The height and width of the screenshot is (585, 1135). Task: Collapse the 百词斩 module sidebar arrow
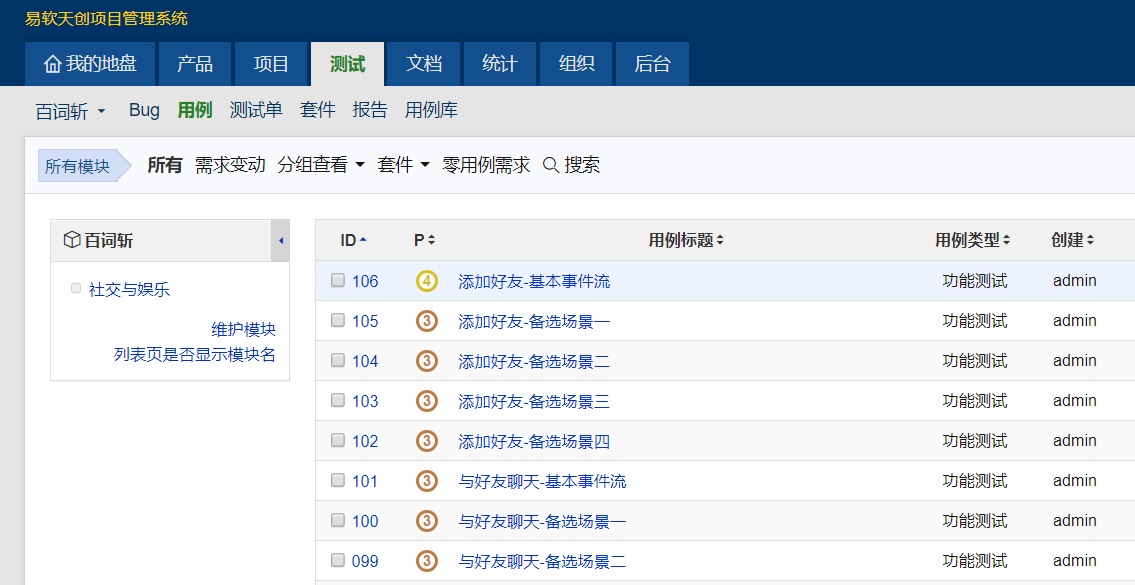[280, 240]
